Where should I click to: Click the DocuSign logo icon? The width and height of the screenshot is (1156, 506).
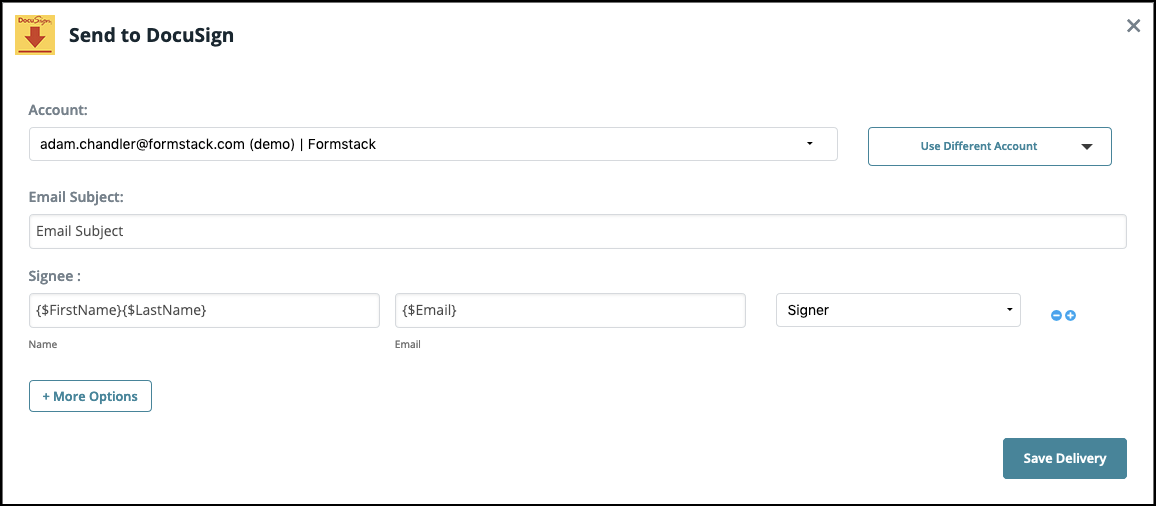35,35
